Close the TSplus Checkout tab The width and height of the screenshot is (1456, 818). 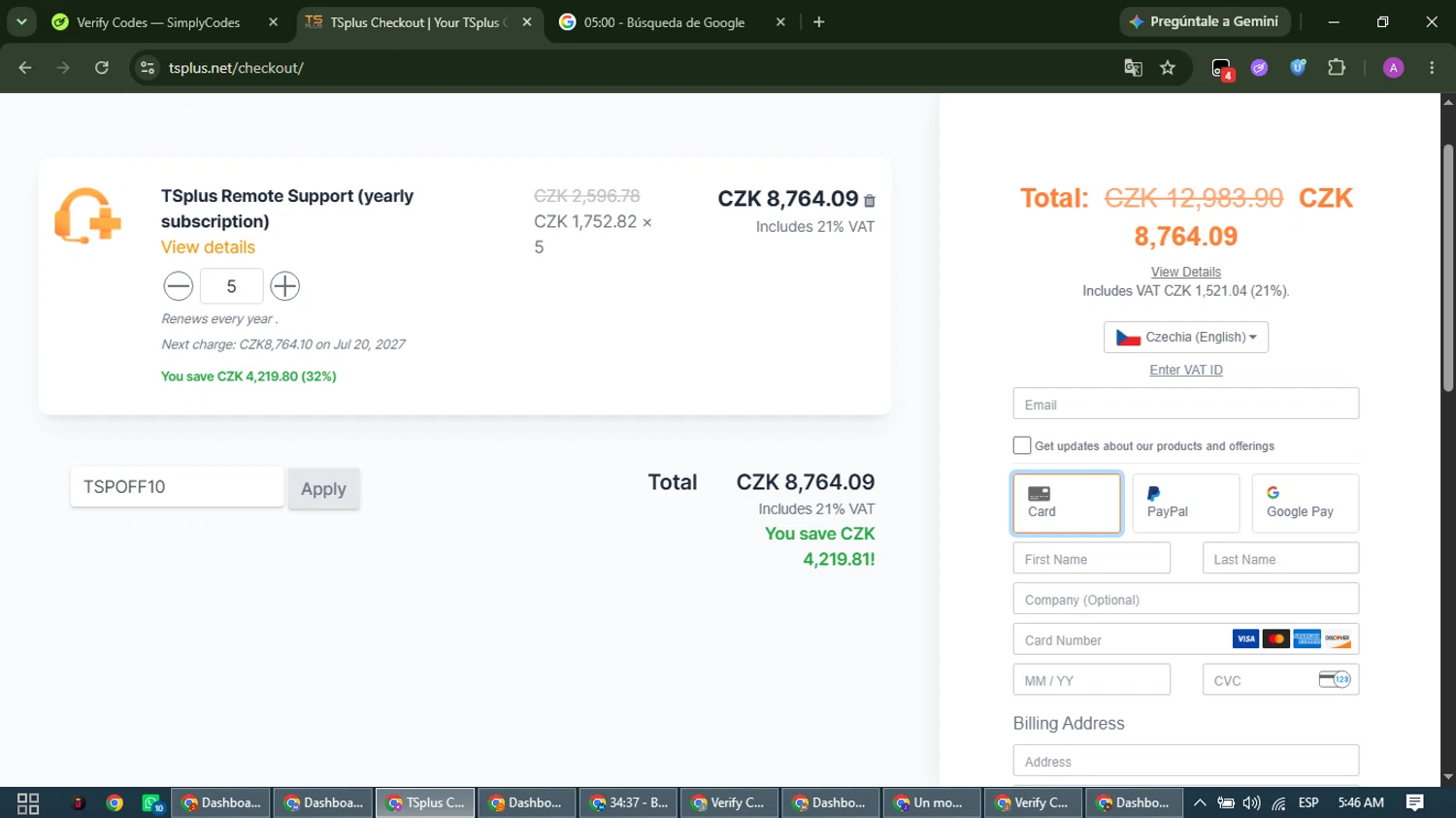[527, 22]
